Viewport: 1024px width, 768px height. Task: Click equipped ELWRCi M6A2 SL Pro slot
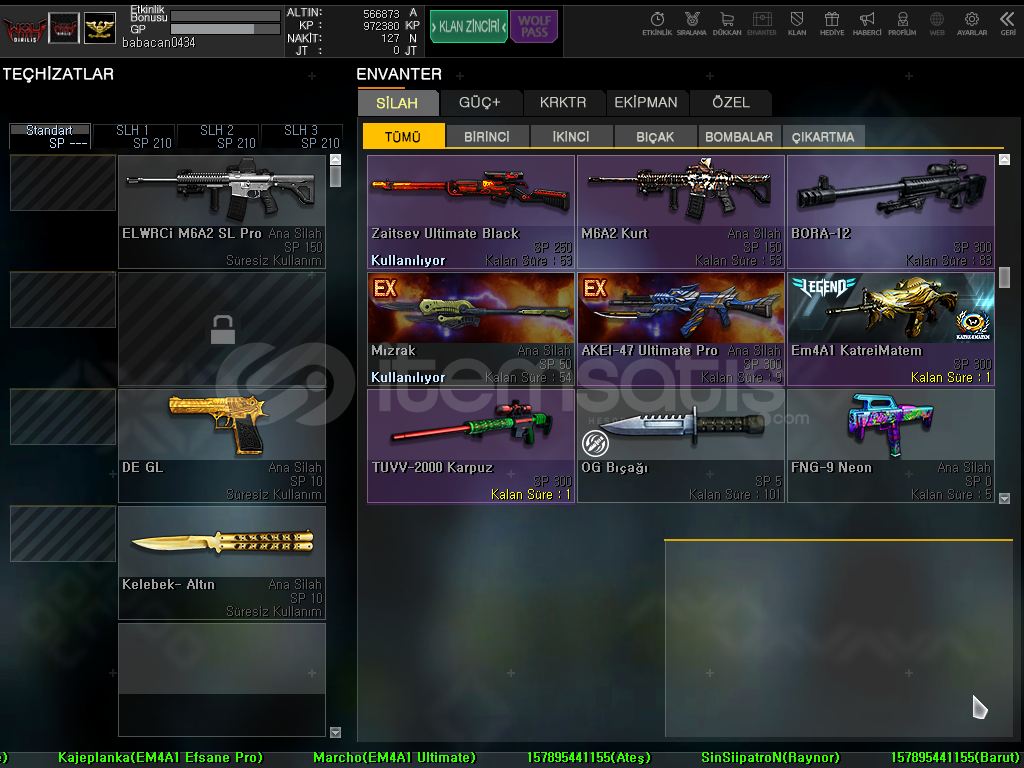[222, 212]
